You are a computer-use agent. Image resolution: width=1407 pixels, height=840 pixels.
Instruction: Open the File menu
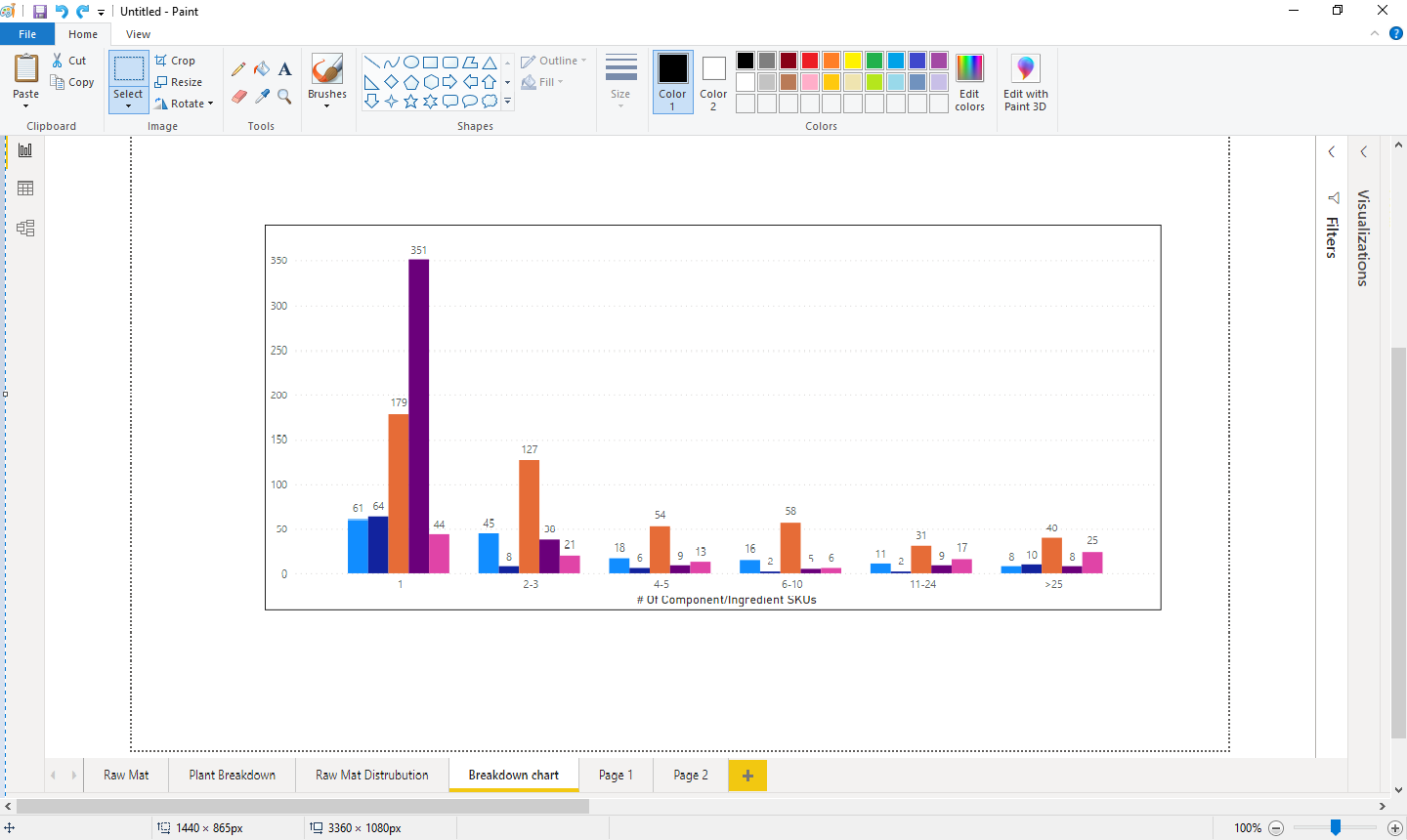(x=27, y=34)
